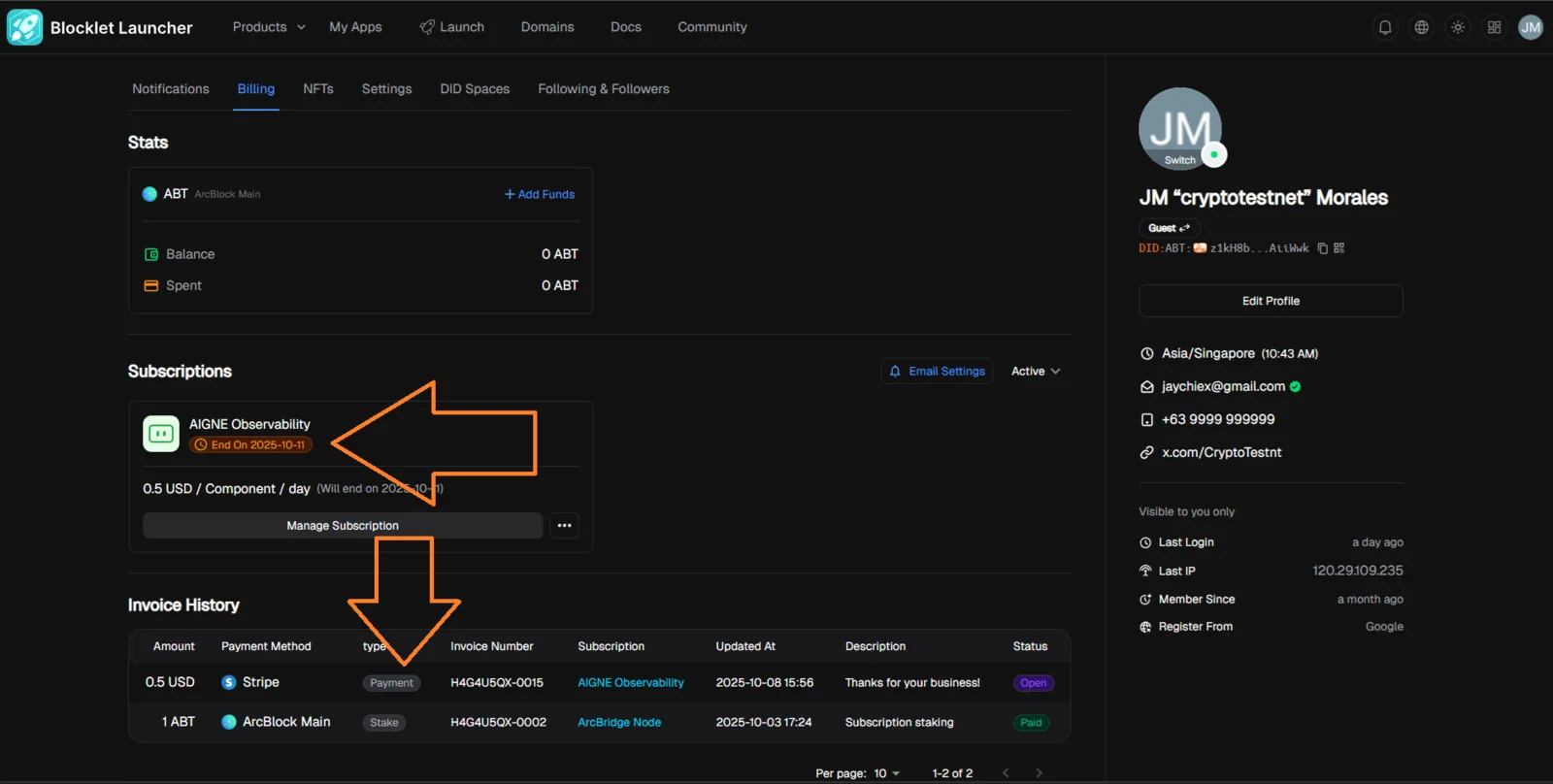1553x784 pixels.
Task: Click the End On 2025-10-11 badge
Action: [x=250, y=445]
